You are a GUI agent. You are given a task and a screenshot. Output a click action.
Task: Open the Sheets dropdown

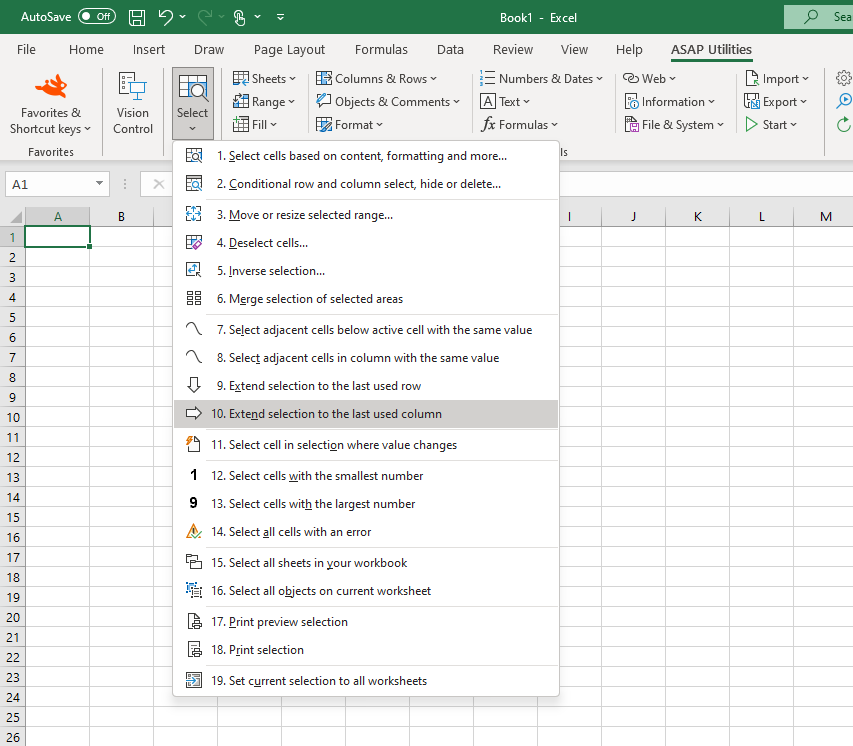click(264, 78)
